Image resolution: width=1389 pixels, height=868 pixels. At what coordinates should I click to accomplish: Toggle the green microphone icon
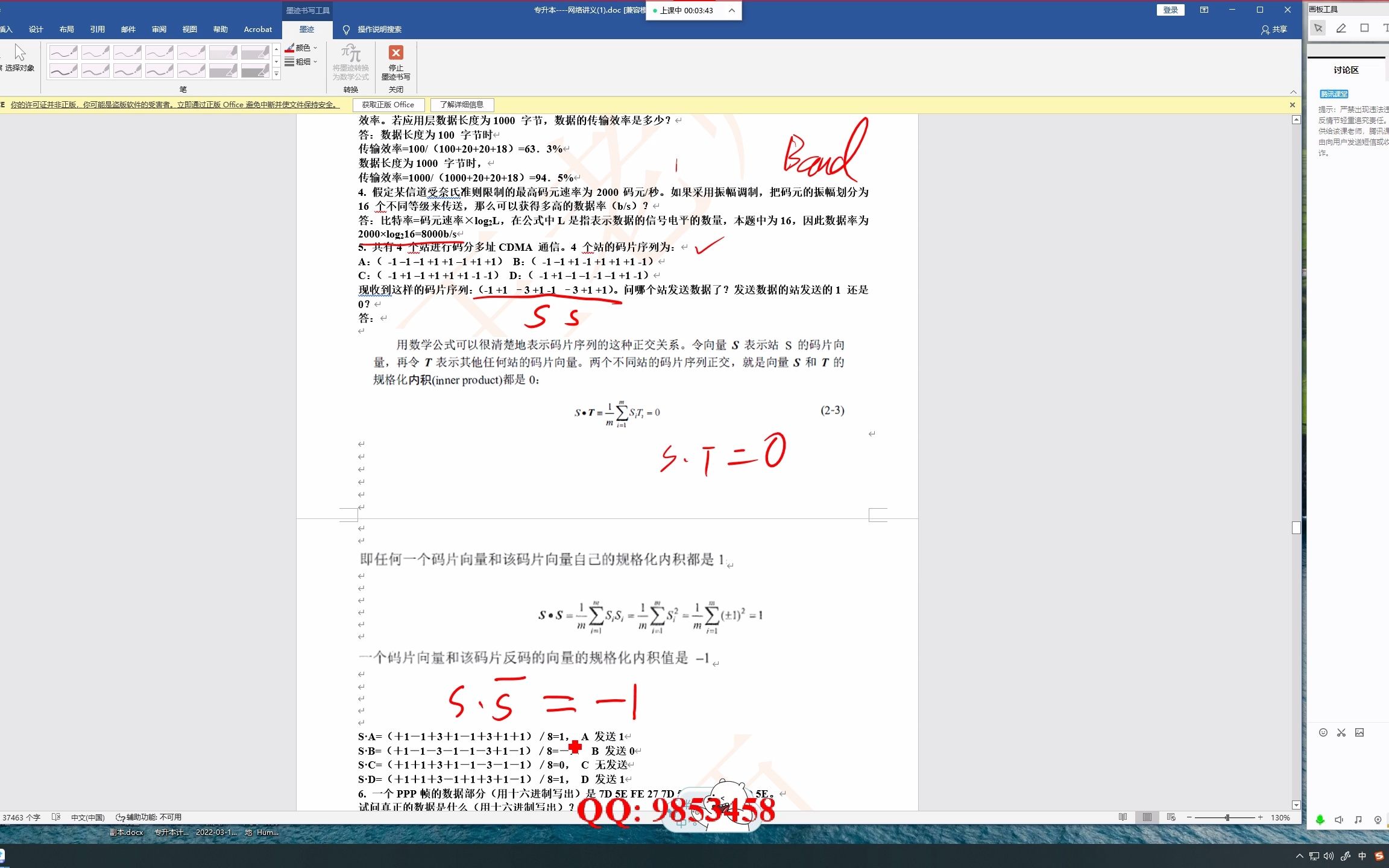click(x=1320, y=819)
